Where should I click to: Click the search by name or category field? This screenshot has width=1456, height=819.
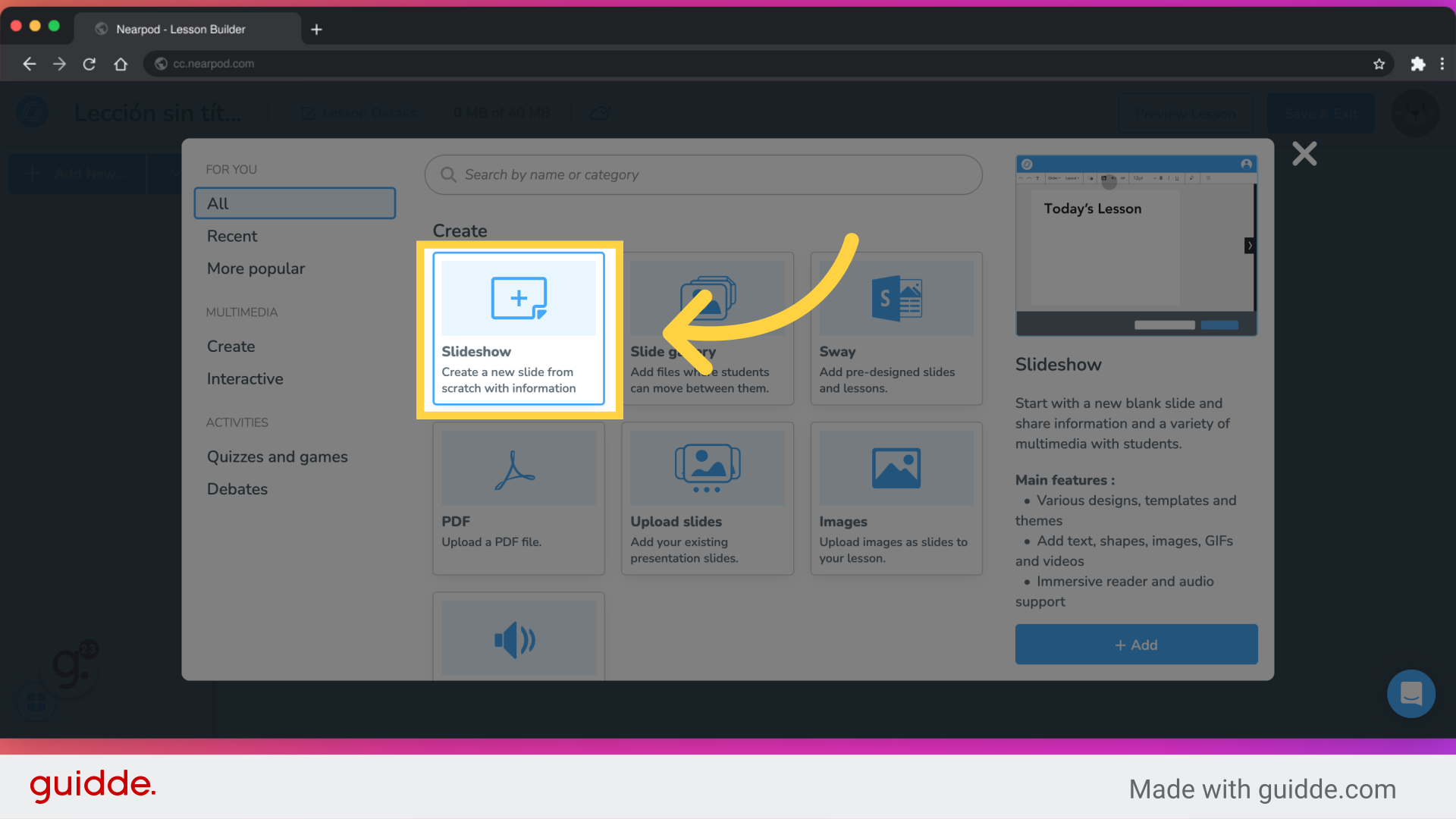click(x=703, y=174)
